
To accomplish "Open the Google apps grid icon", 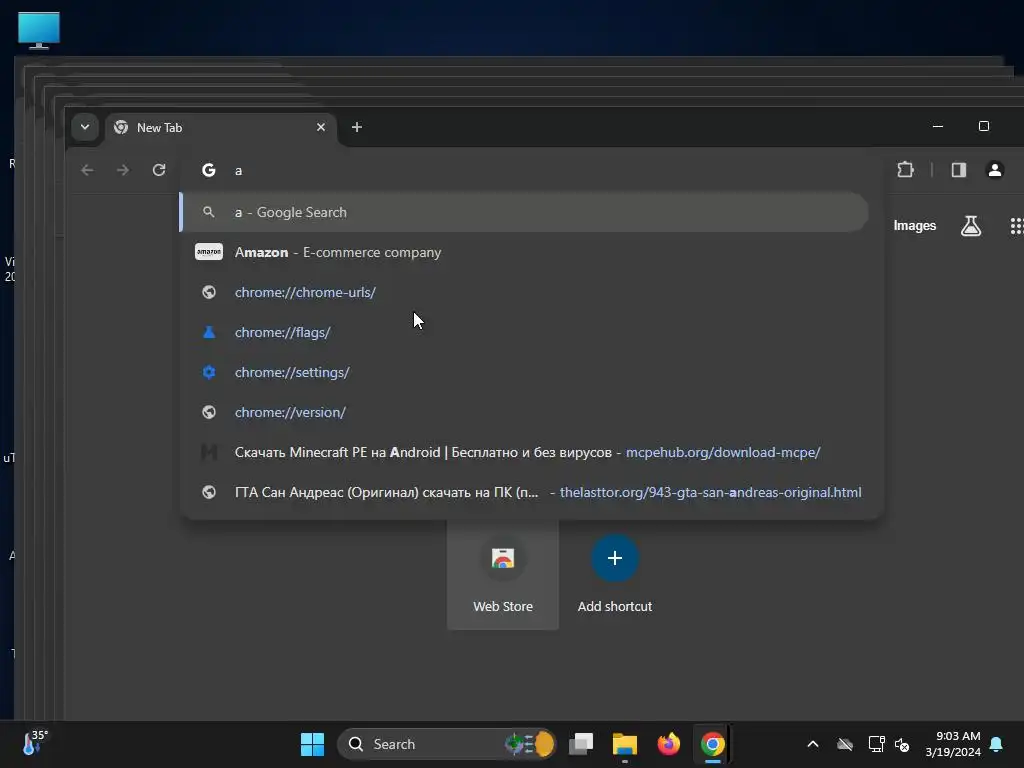I will tap(1016, 226).
